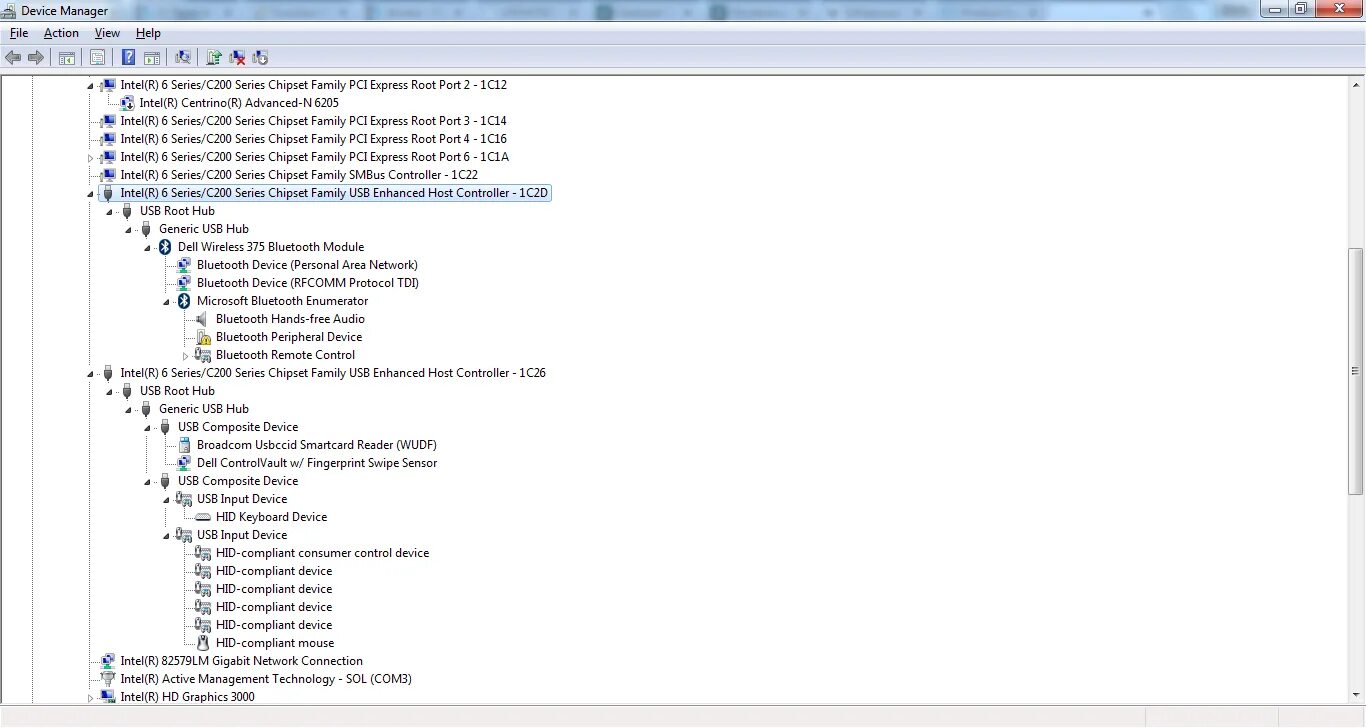Click the Bluetooth Remote Control device icon
1366x728 pixels.
(x=203, y=355)
